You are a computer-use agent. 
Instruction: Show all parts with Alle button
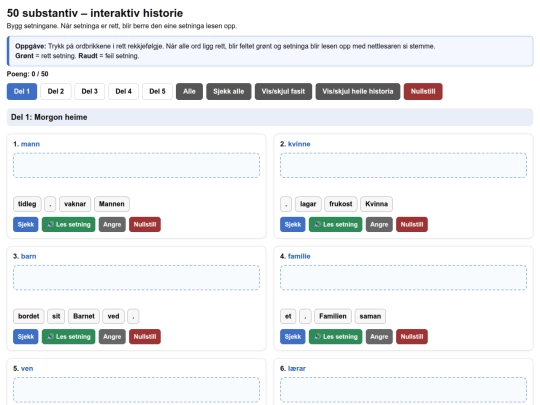(x=189, y=92)
